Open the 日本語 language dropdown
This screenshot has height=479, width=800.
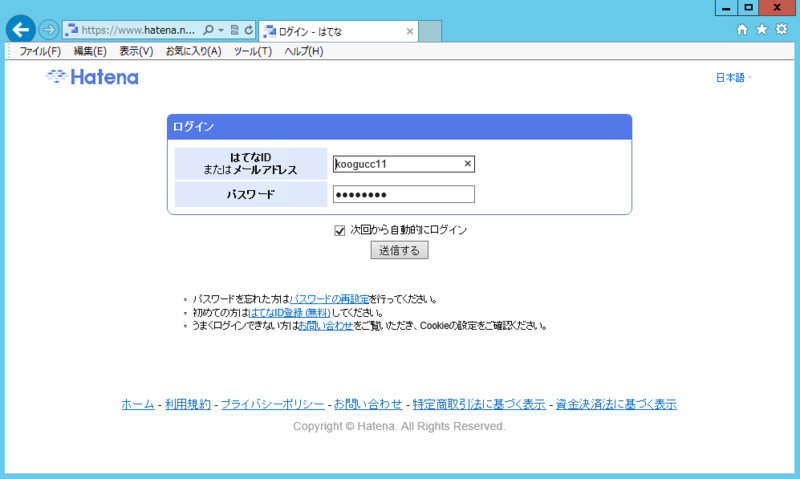(733, 78)
